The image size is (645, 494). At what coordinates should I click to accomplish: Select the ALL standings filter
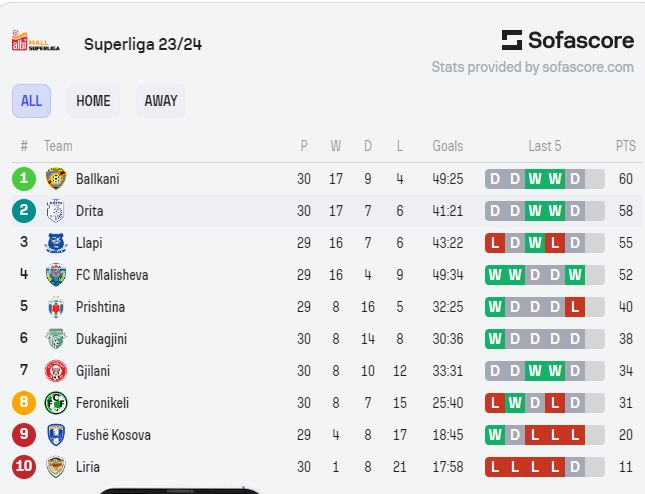(x=31, y=101)
